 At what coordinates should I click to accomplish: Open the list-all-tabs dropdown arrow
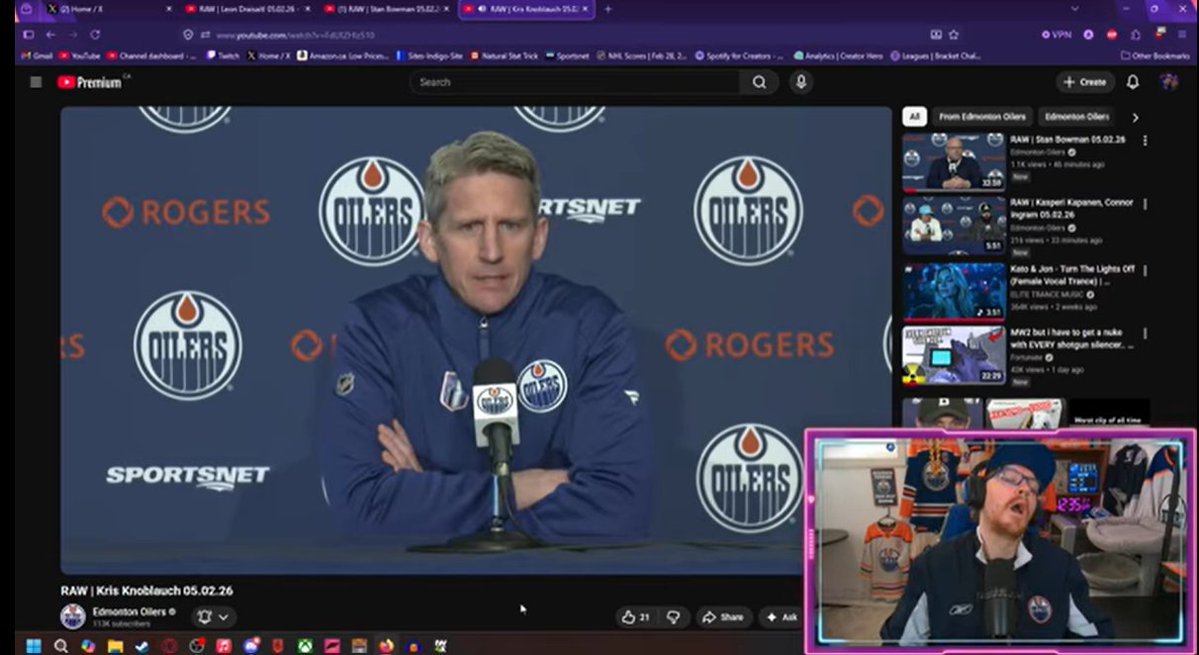click(x=1074, y=9)
